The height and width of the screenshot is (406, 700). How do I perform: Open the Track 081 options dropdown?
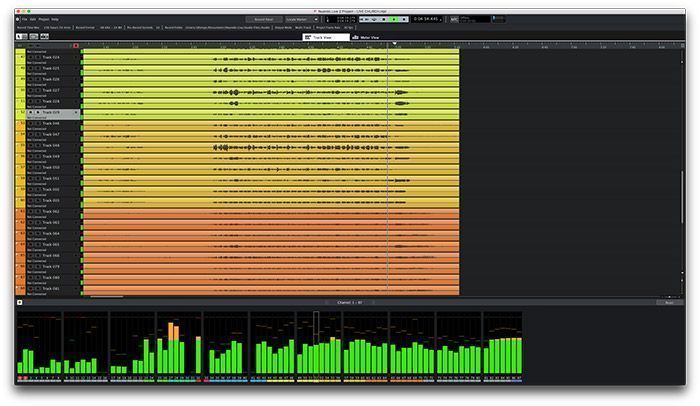pyautogui.click(x=76, y=289)
